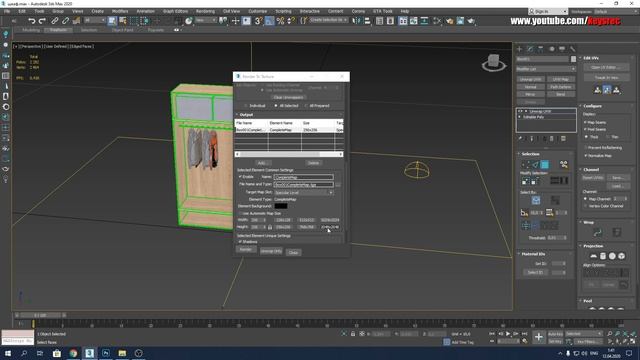Open the Modify tab in command panel
The image size is (640, 360).
[530, 49]
